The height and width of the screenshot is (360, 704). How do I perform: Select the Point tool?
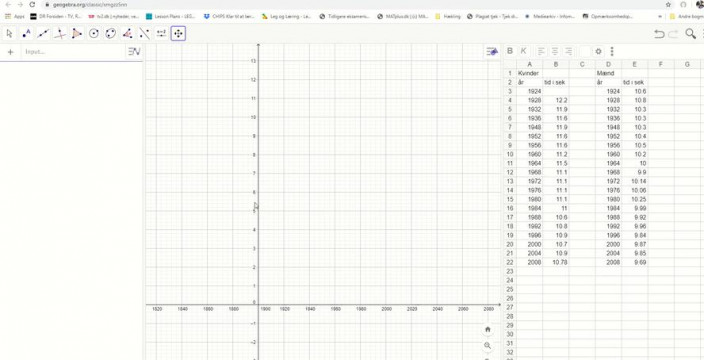tap(26, 34)
